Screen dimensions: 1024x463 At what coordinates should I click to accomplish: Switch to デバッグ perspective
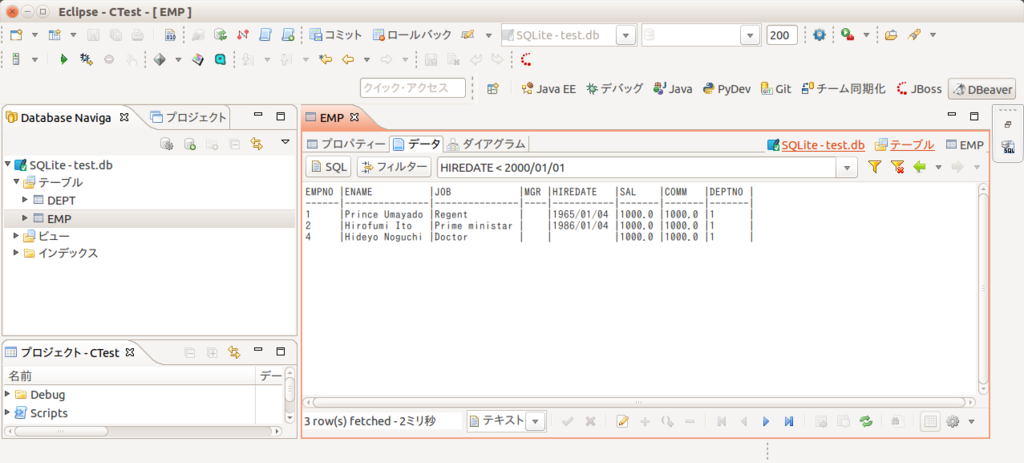click(614, 89)
